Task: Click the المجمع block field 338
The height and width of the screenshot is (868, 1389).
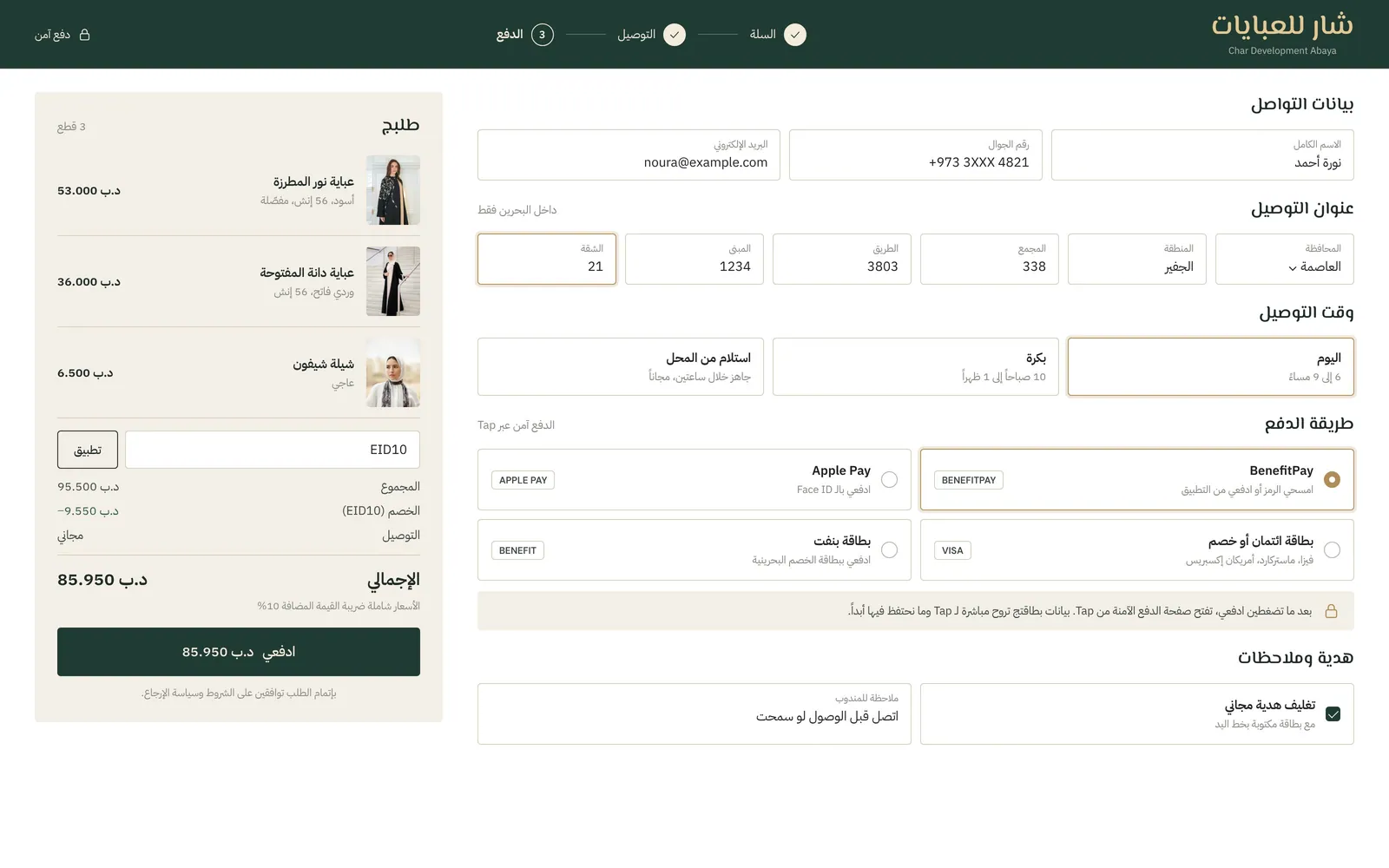Action: [x=990, y=259]
